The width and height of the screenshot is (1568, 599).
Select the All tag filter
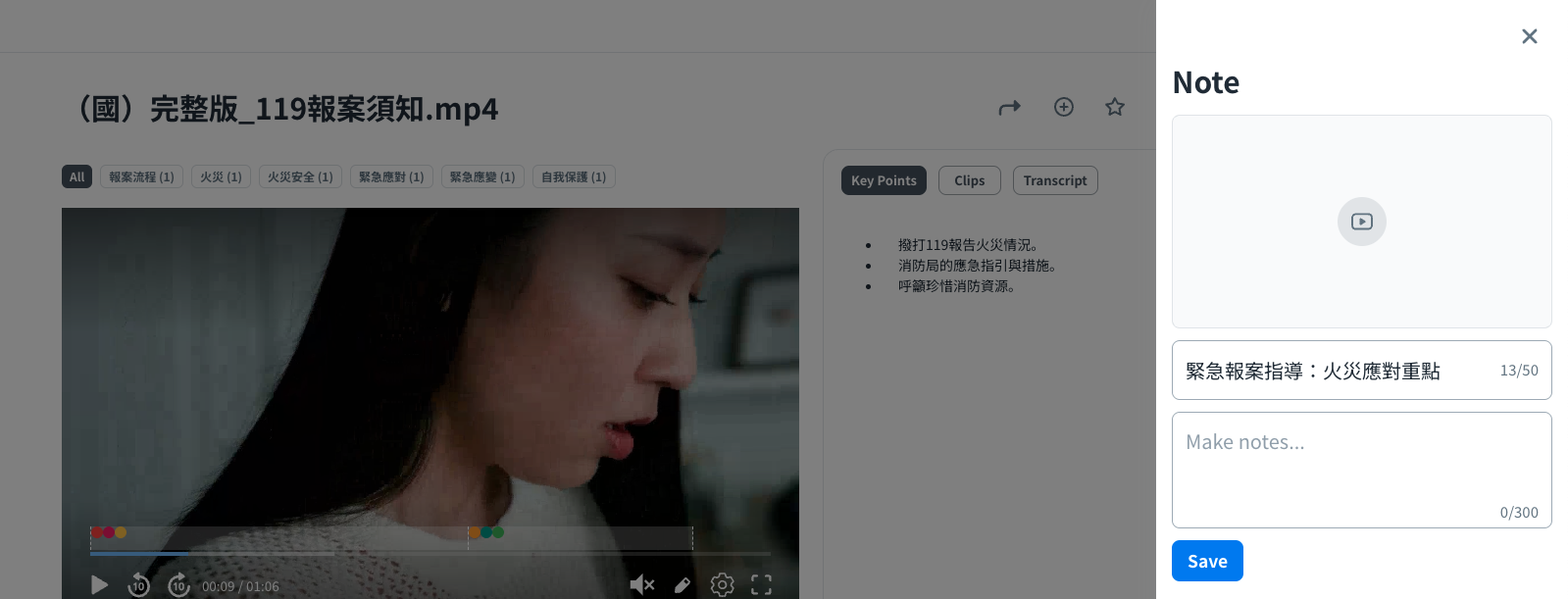tap(76, 176)
